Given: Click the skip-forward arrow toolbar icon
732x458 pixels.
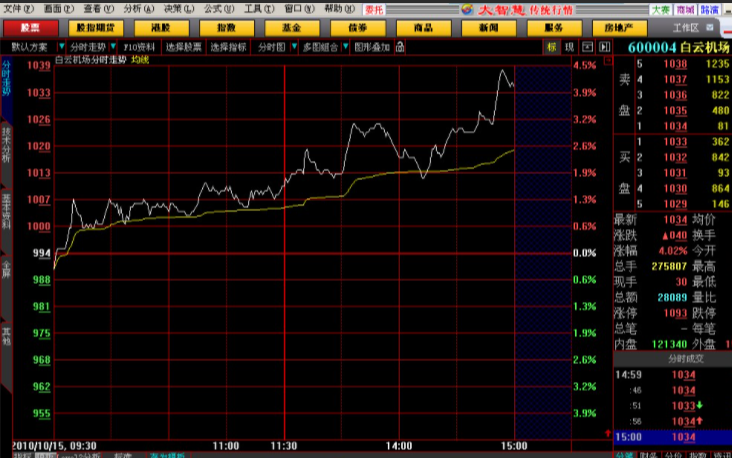Looking at the screenshot, I should click(605, 47).
